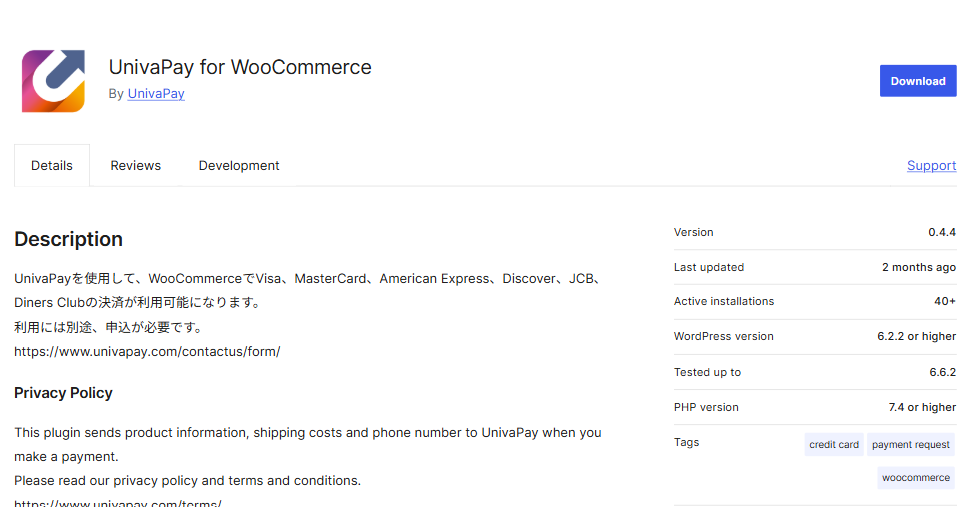
Task: Click the PHP version '7.4 or higher' value
Action: click(922, 407)
